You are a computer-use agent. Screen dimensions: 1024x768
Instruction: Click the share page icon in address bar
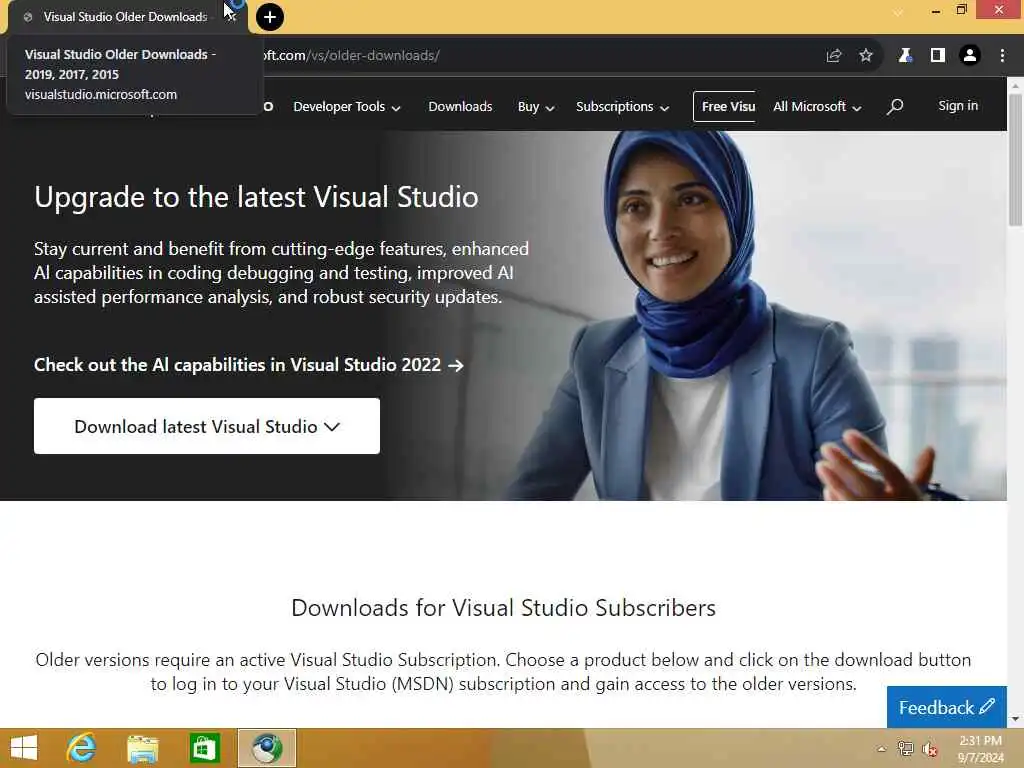pos(833,56)
